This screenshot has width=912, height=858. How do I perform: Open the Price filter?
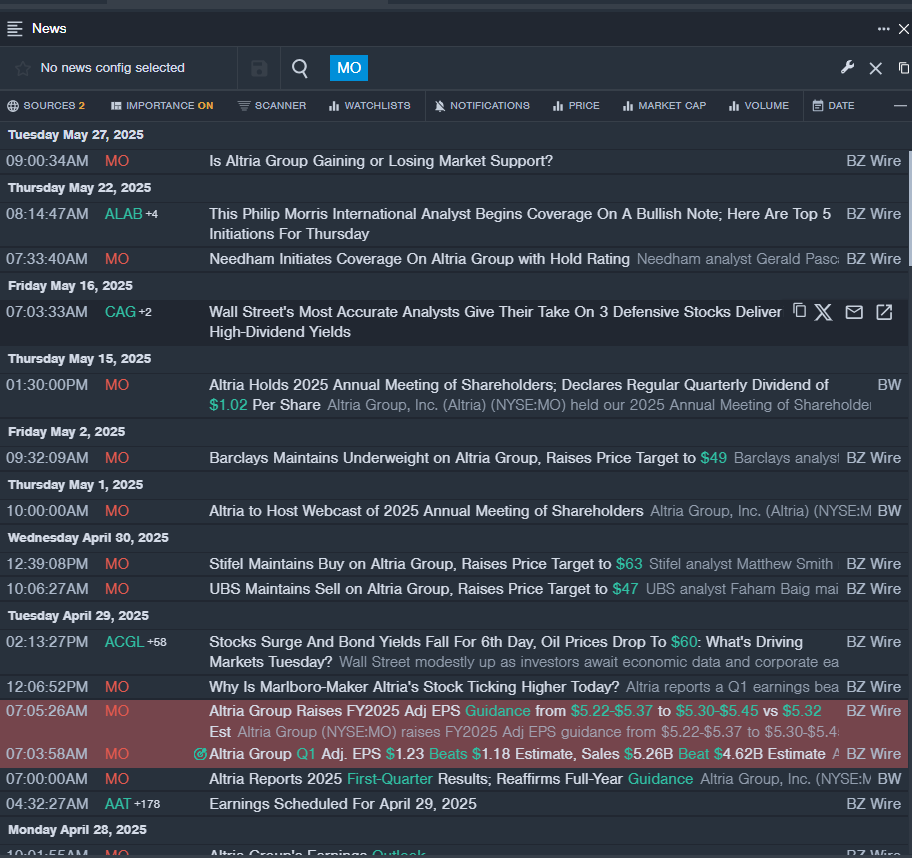pos(576,106)
